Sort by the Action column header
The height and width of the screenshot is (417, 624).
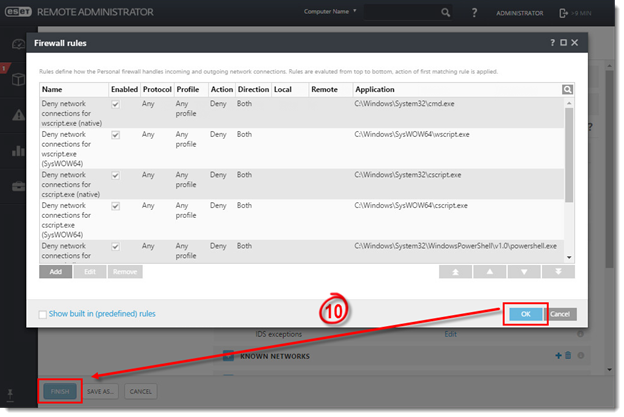(x=222, y=90)
